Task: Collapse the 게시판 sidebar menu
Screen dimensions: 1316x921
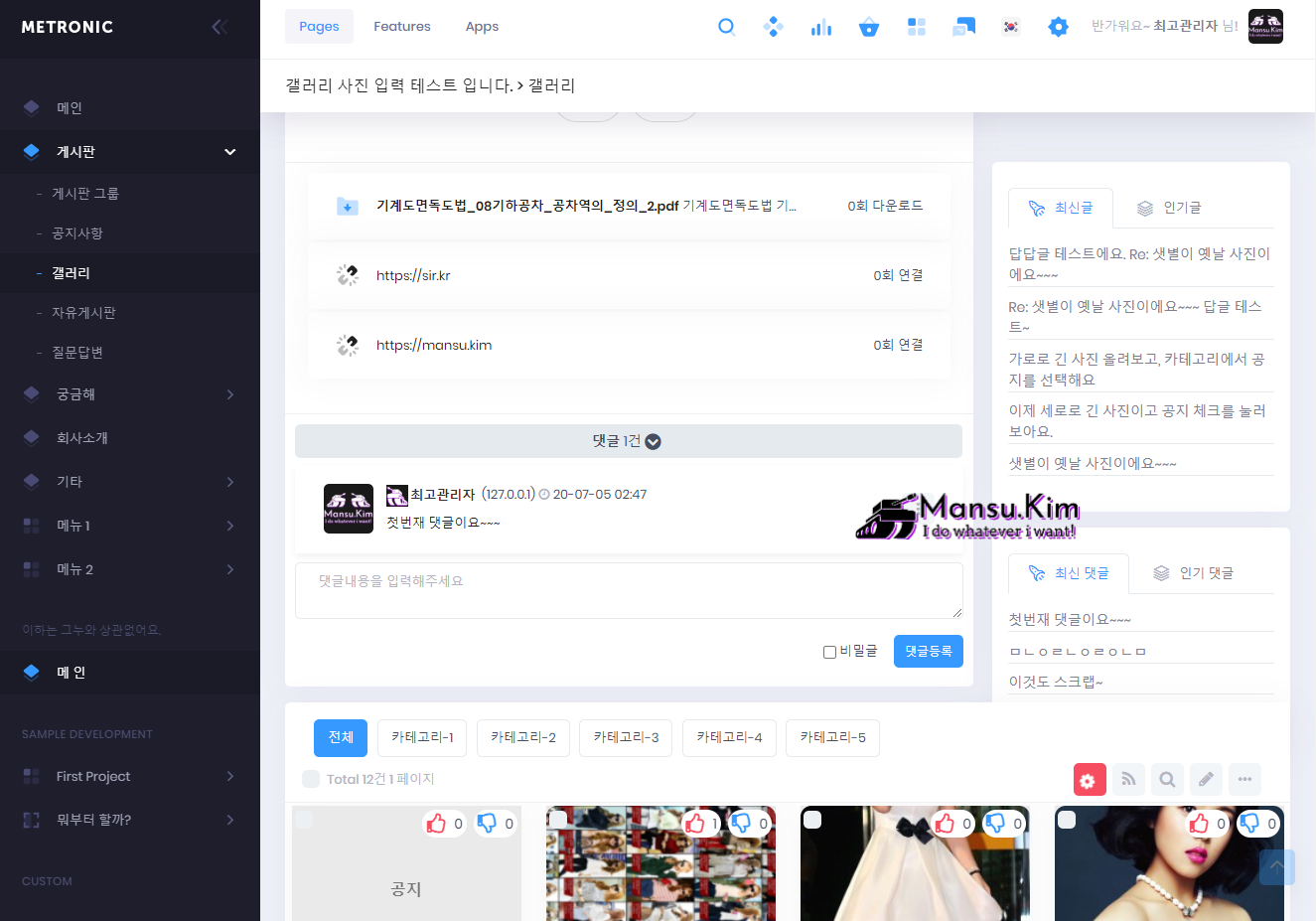Action: (x=130, y=152)
